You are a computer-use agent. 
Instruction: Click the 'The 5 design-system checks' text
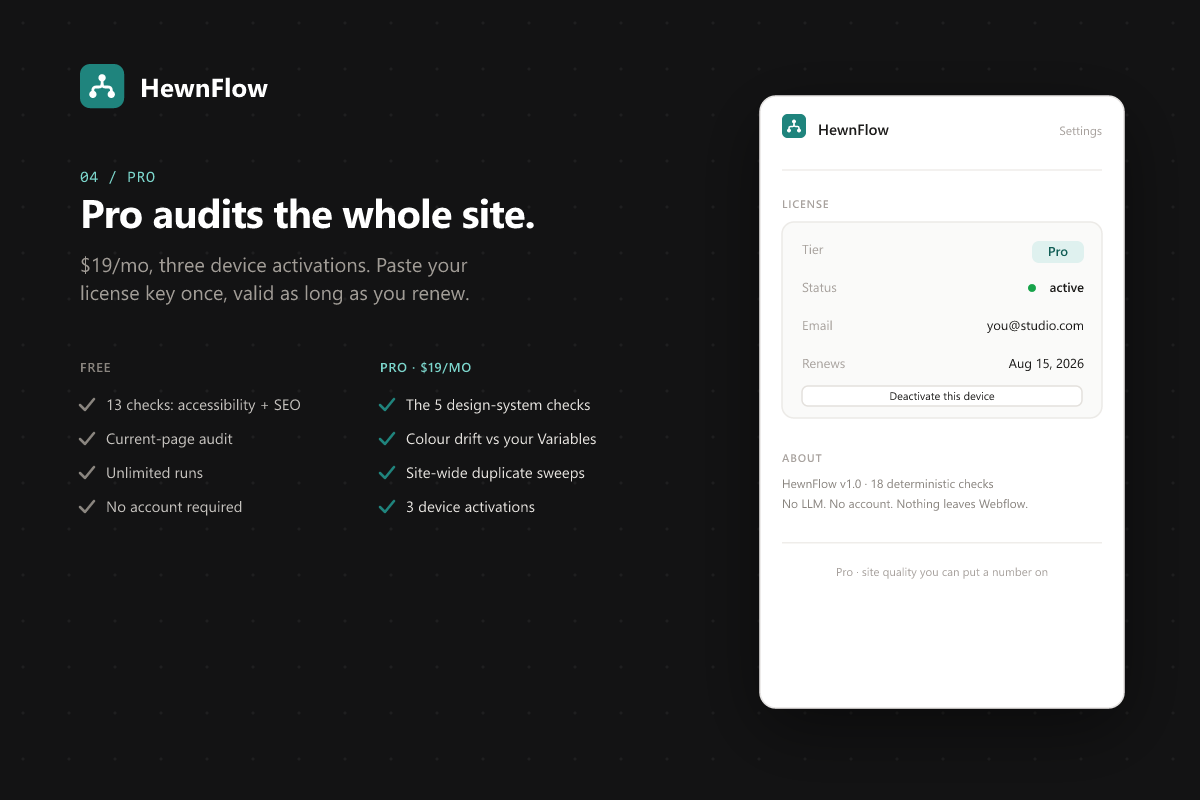[498, 405]
